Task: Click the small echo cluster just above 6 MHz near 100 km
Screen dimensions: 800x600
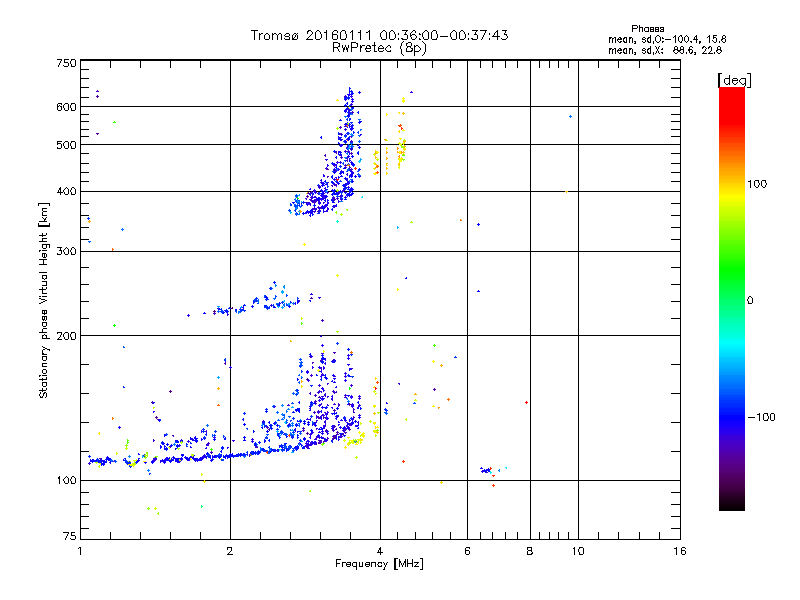Action: 487,470
